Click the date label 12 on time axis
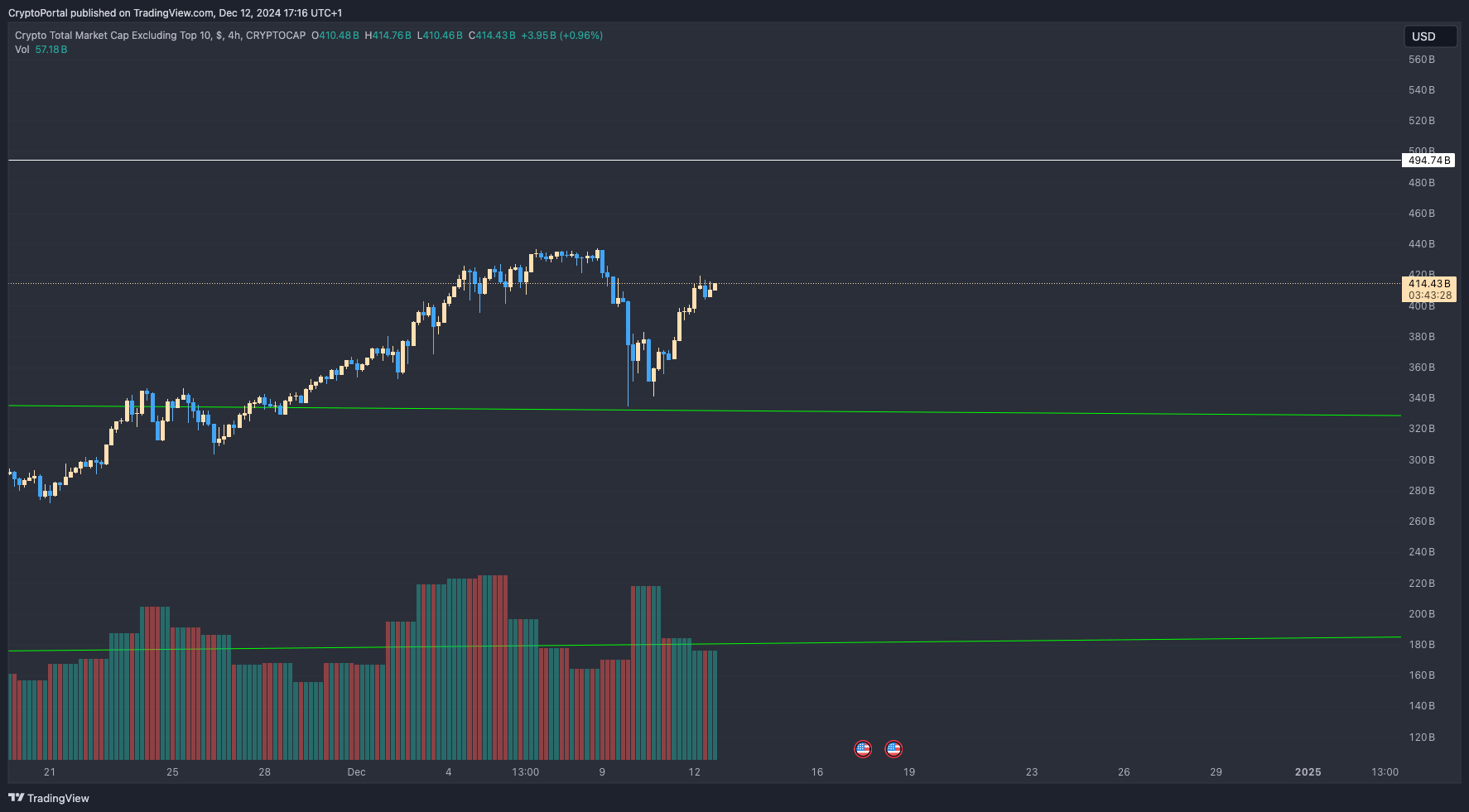Screen dimensions: 1469x812 click(x=694, y=772)
